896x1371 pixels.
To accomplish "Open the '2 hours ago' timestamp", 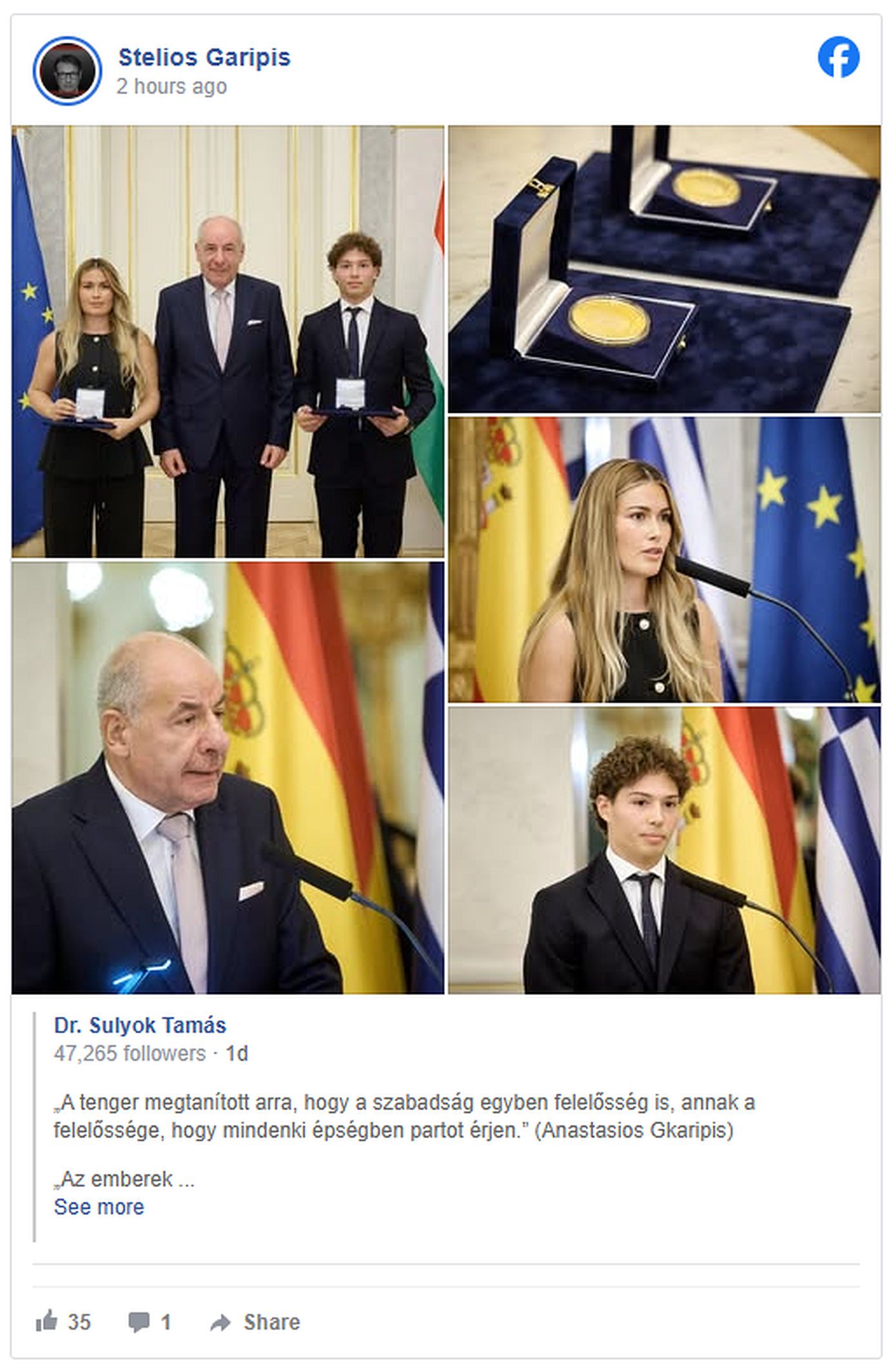I will pos(171,86).
